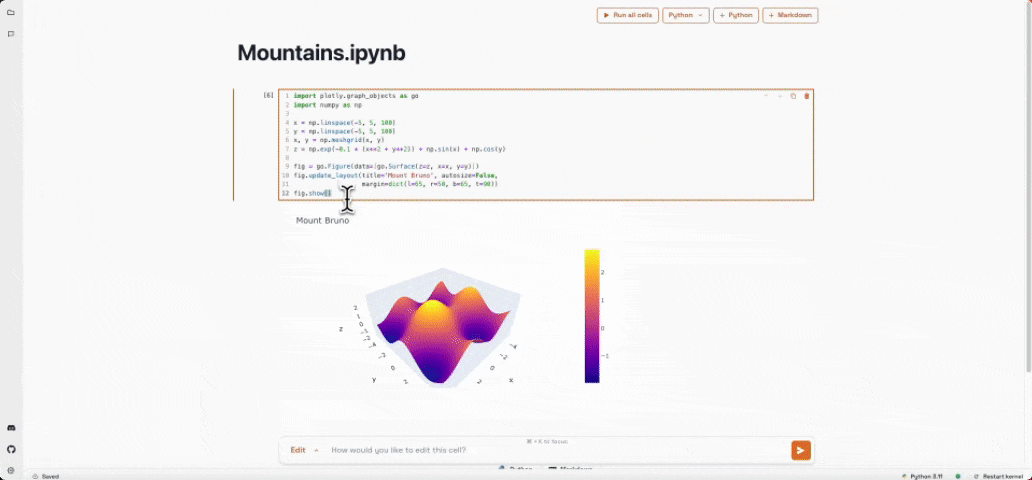Open settings gear in bottom-left corner
1032x480 pixels.
click(11, 470)
